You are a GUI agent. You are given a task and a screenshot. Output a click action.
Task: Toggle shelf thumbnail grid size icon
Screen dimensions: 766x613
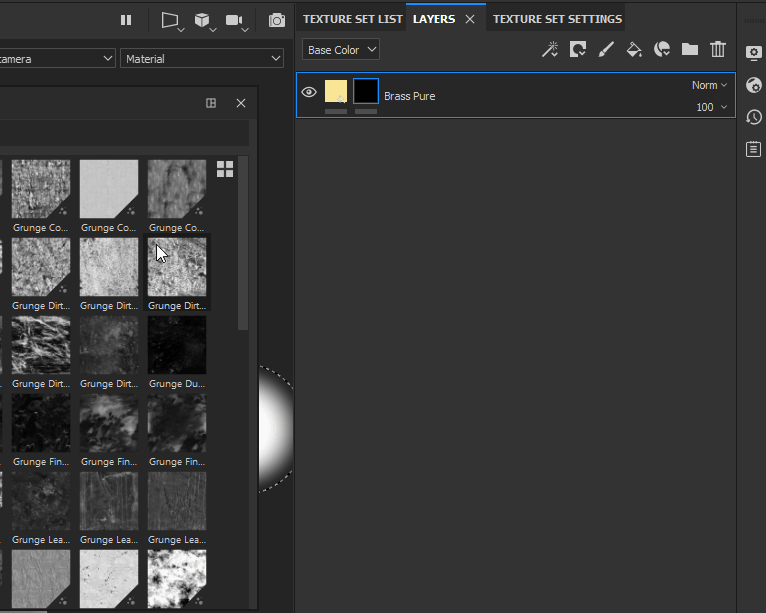click(x=225, y=169)
